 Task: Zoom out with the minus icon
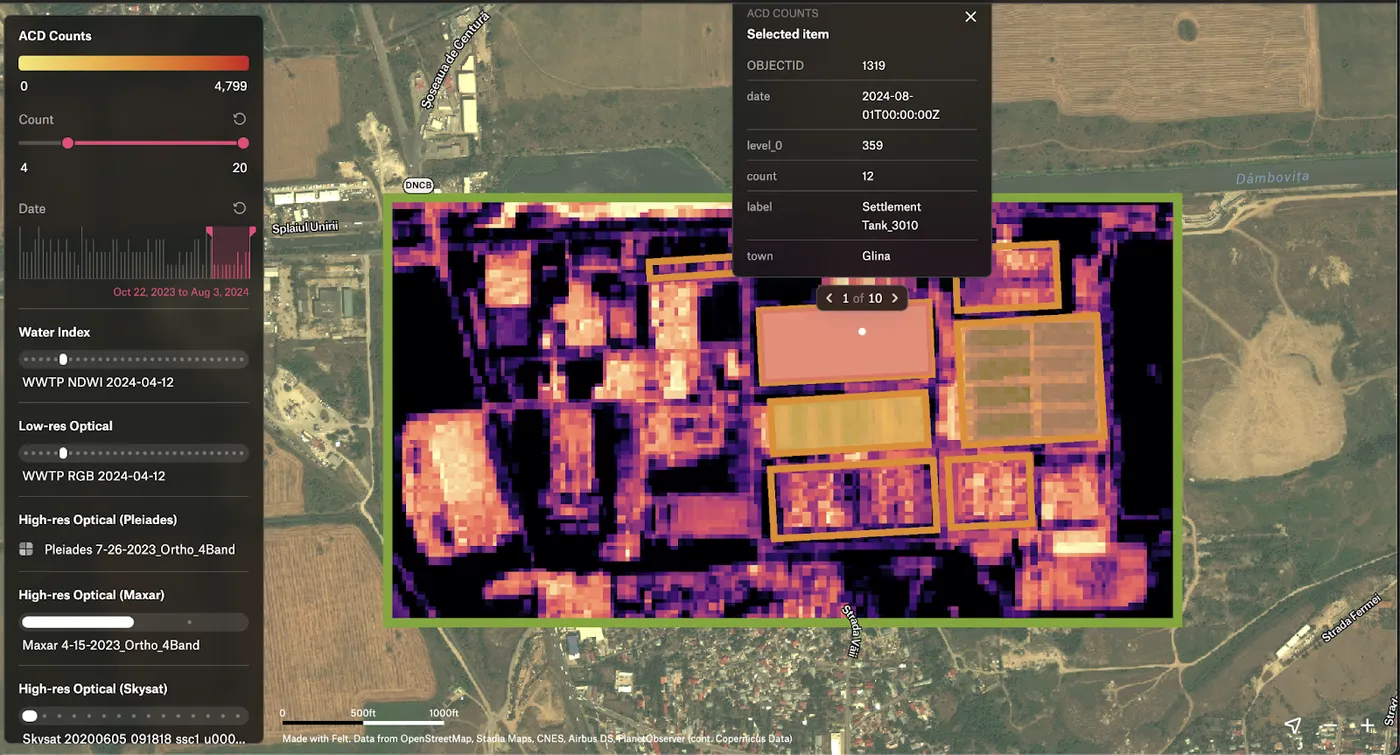[x=1328, y=726]
